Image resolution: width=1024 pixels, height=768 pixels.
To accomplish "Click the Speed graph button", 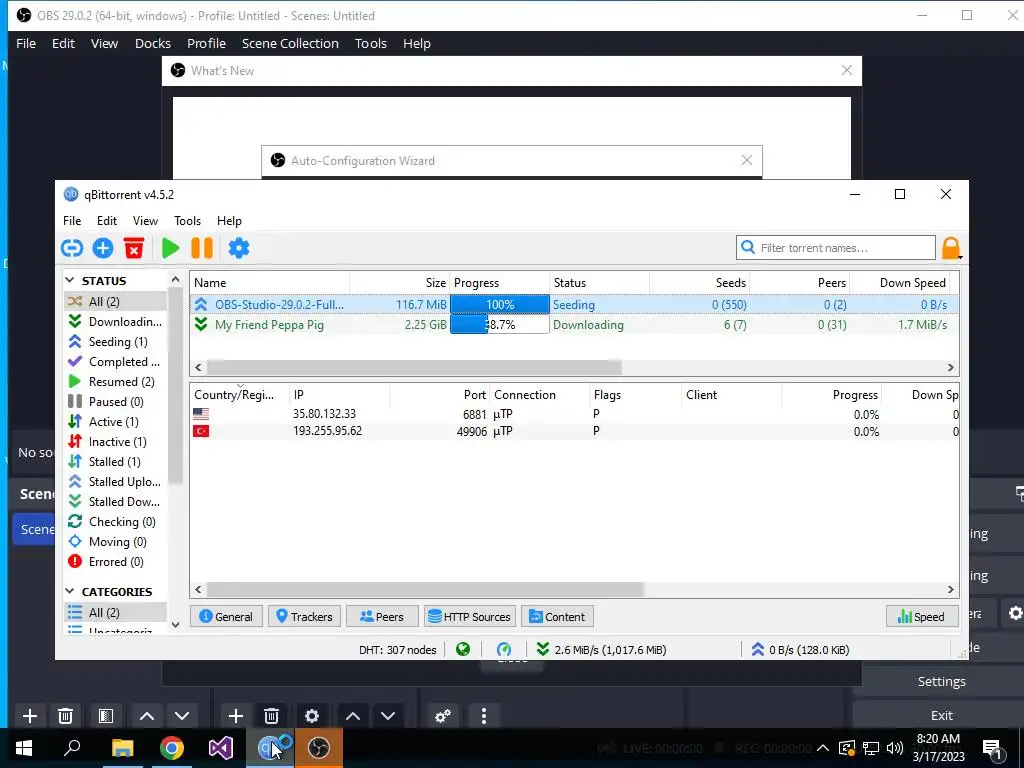I will [x=921, y=616].
